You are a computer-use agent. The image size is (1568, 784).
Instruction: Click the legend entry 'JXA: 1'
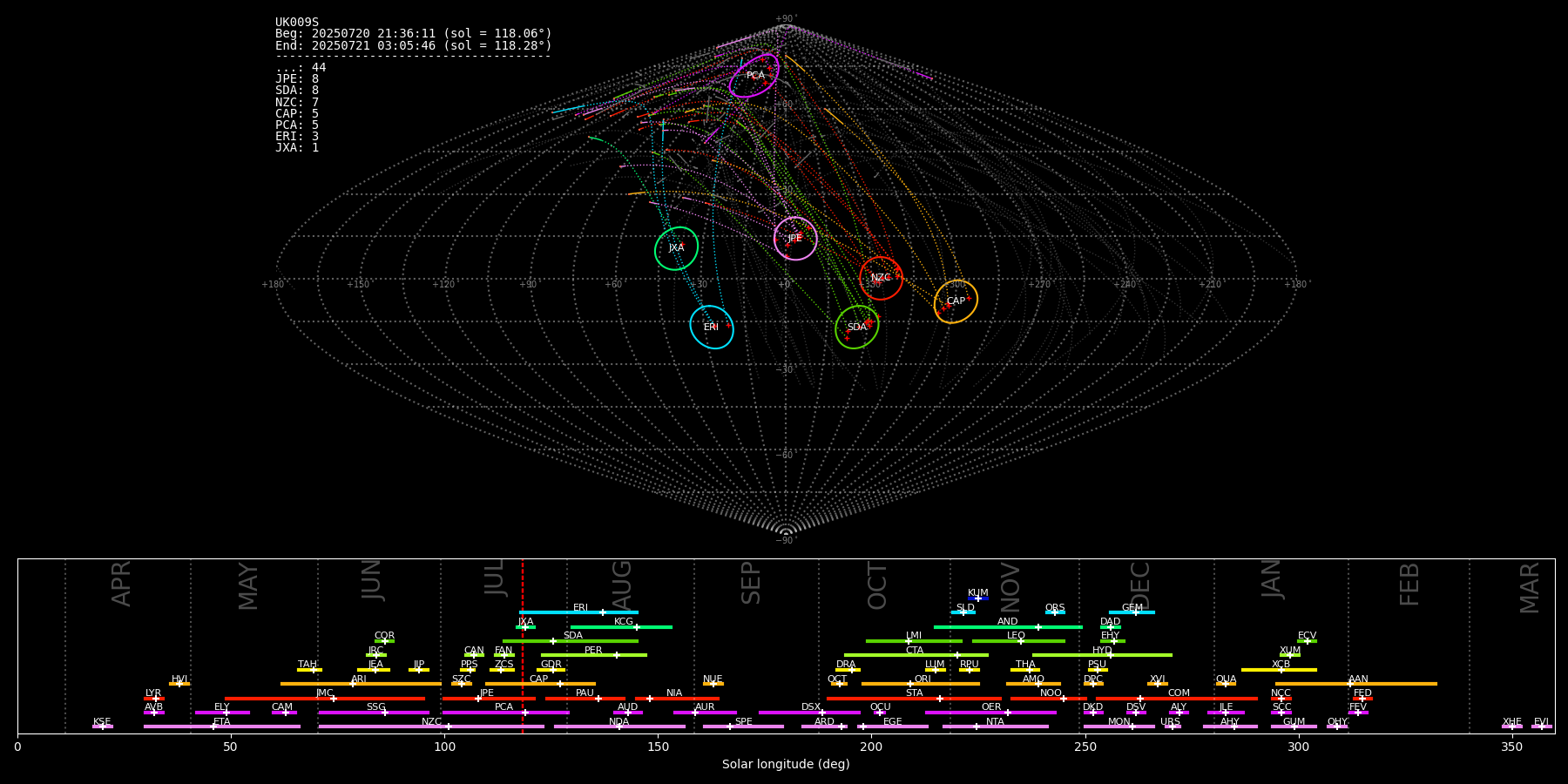point(297,148)
